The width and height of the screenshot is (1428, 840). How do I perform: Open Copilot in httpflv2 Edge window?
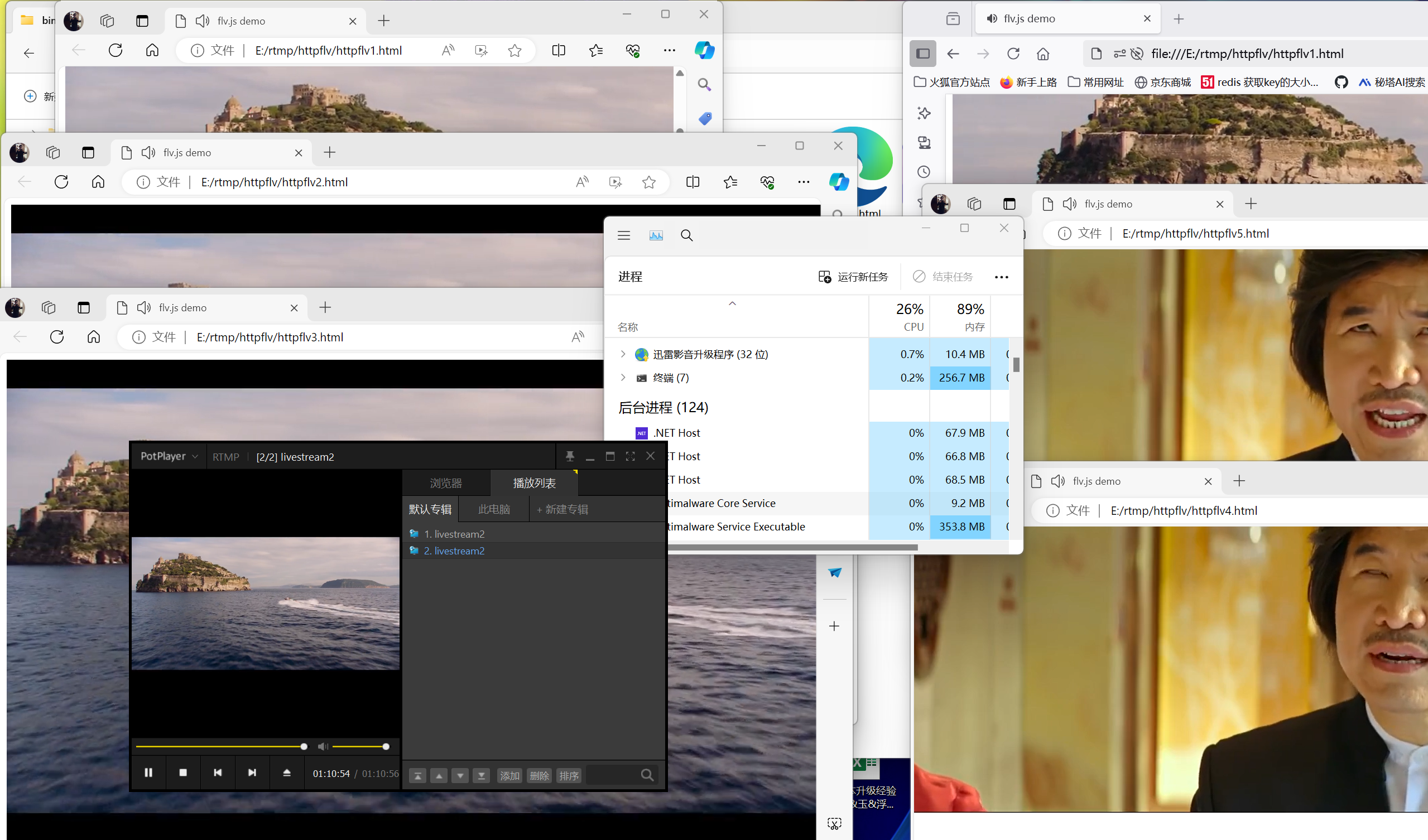pyautogui.click(x=839, y=182)
